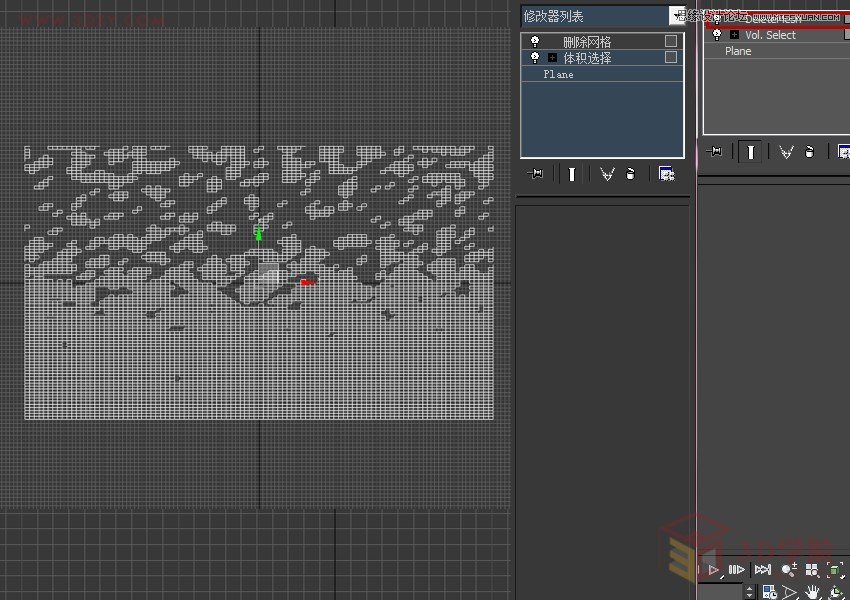
Task: Remove the modifier using the trash can icon
Action: tap(631, 173)
